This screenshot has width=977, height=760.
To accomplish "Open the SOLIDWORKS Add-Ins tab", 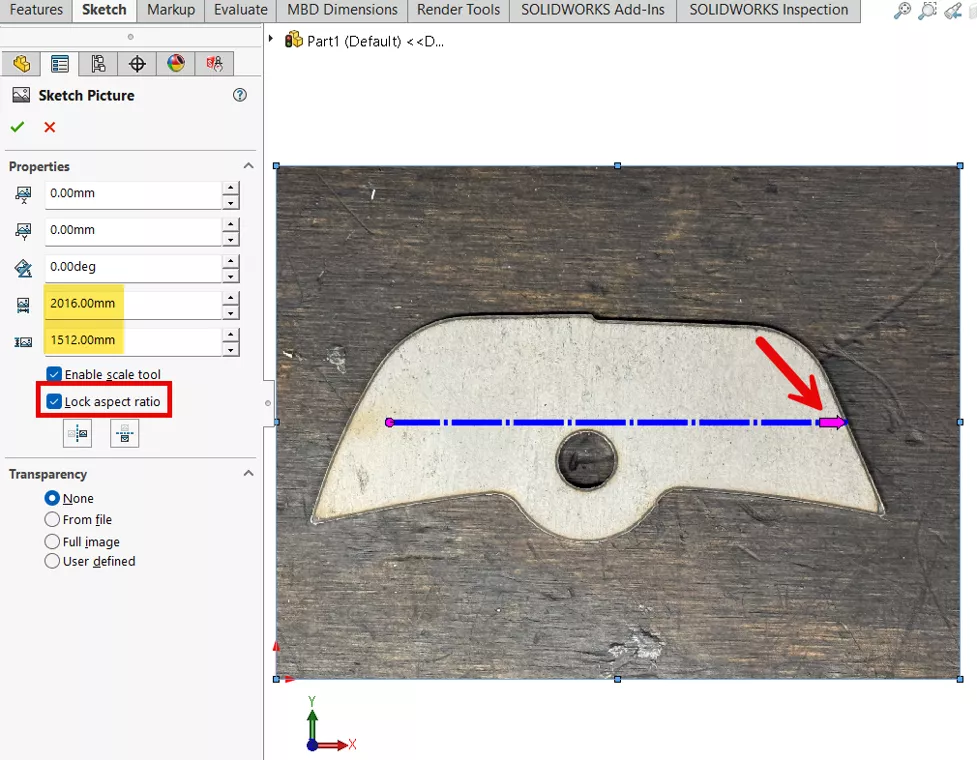I will (593, 10).
